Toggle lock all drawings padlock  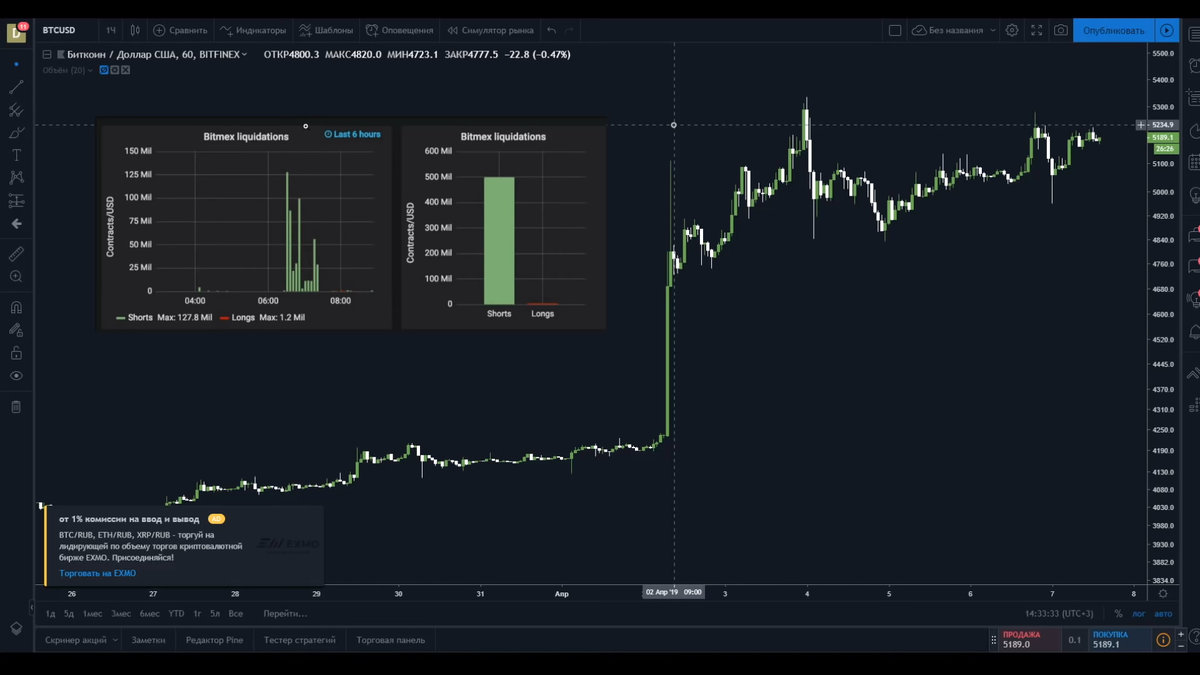16,352
